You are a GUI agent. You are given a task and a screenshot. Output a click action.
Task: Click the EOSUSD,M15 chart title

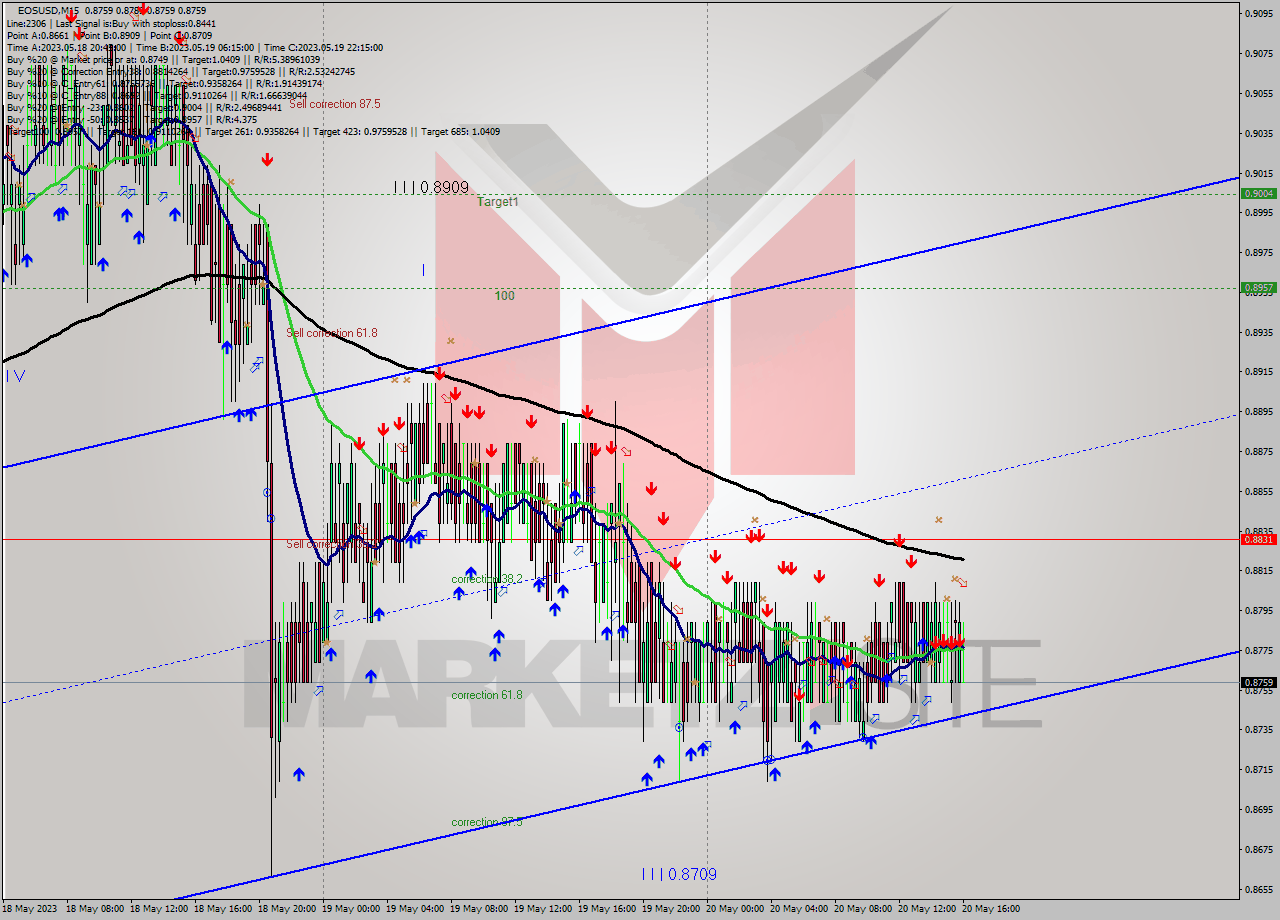[48, 11]
